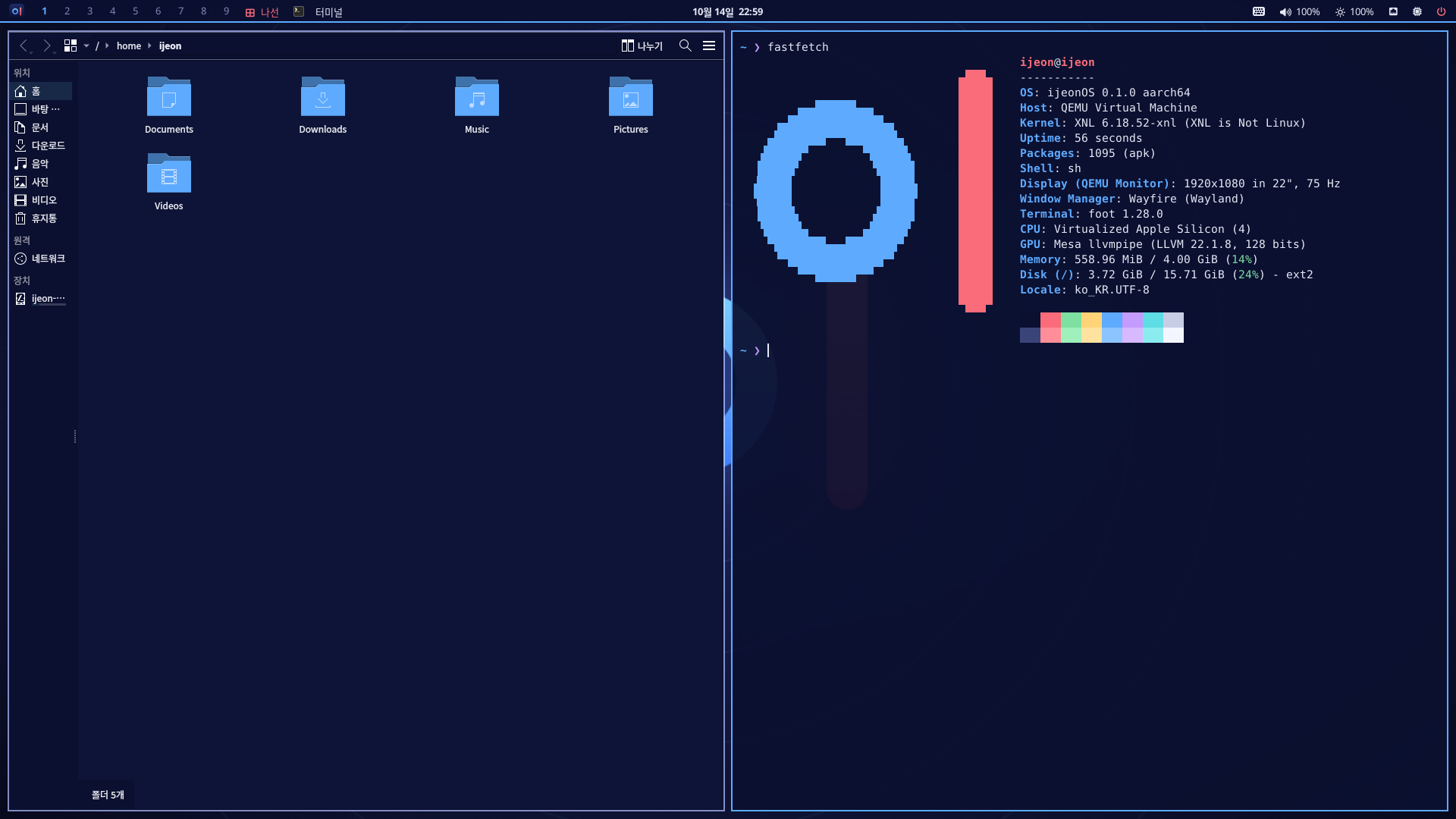This screenshot has height=819, width=1456.
Task: Expand the chevron after home breadcrumb
Action: (x=149, y=45)
